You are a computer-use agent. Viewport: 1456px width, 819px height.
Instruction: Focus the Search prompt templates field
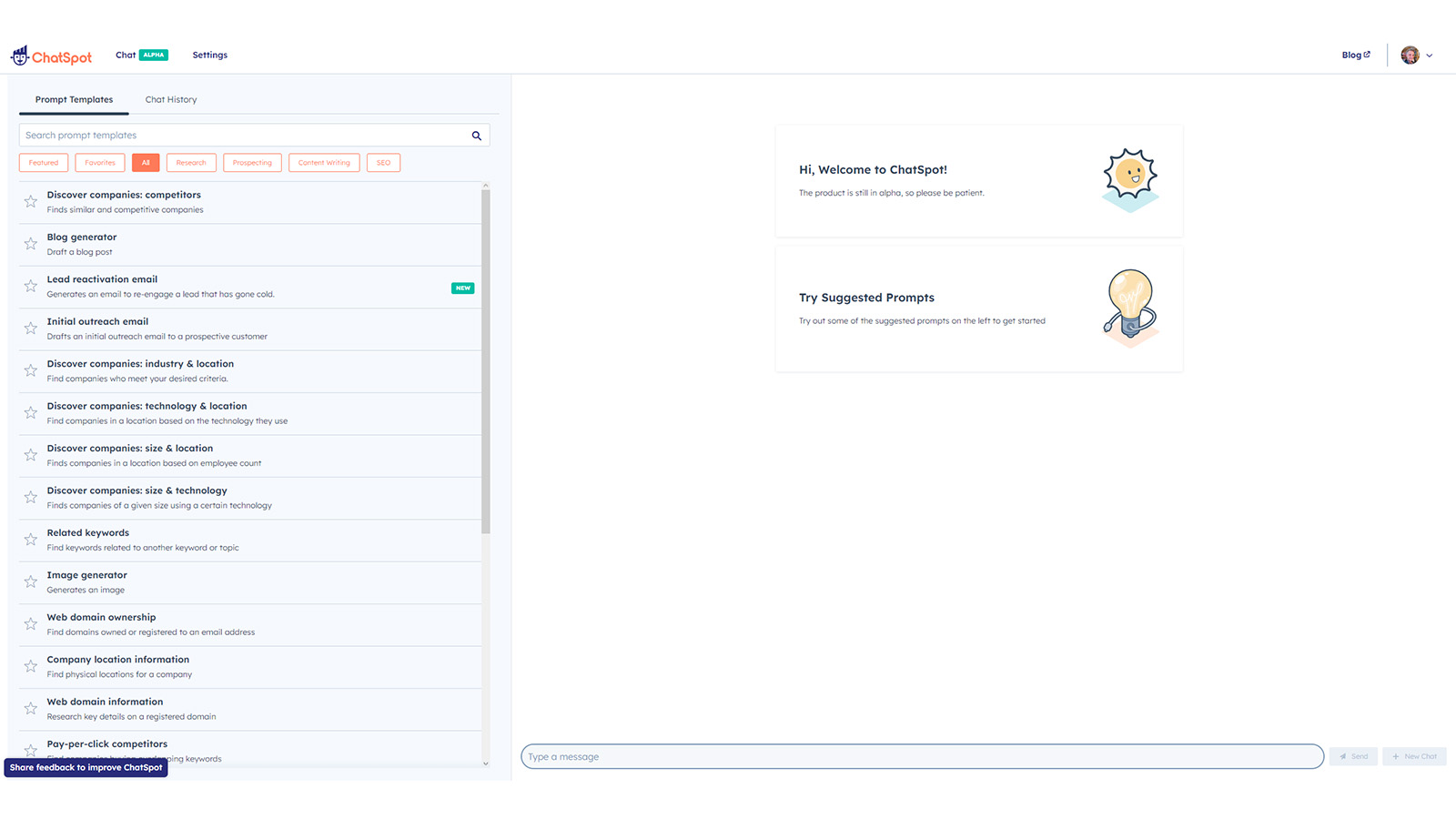[254, 136]
